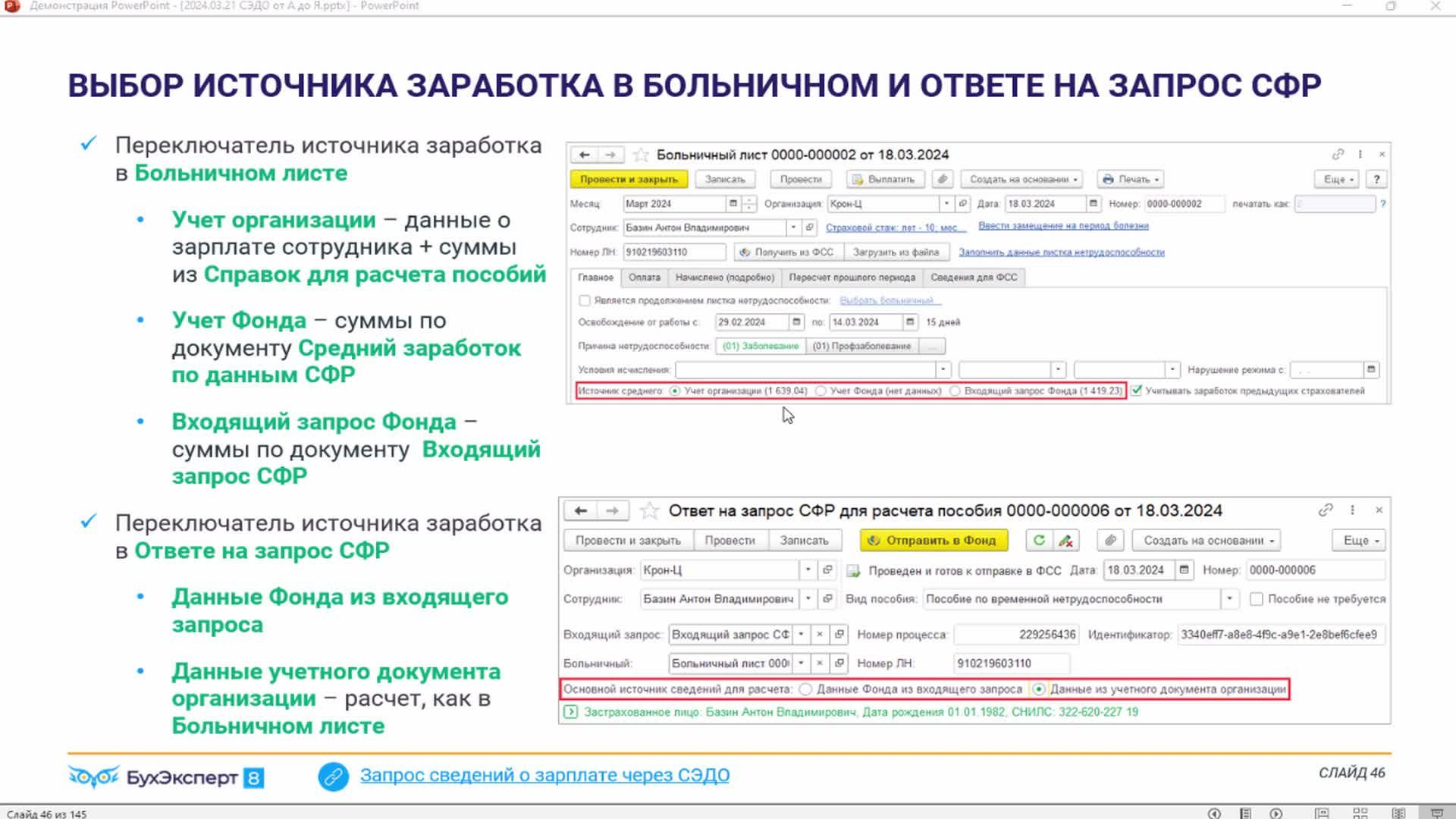The width and height of the screenshot is (1456, 819).
Task: Click the chain link icon next to Запрос сведений
Action: 333,776
